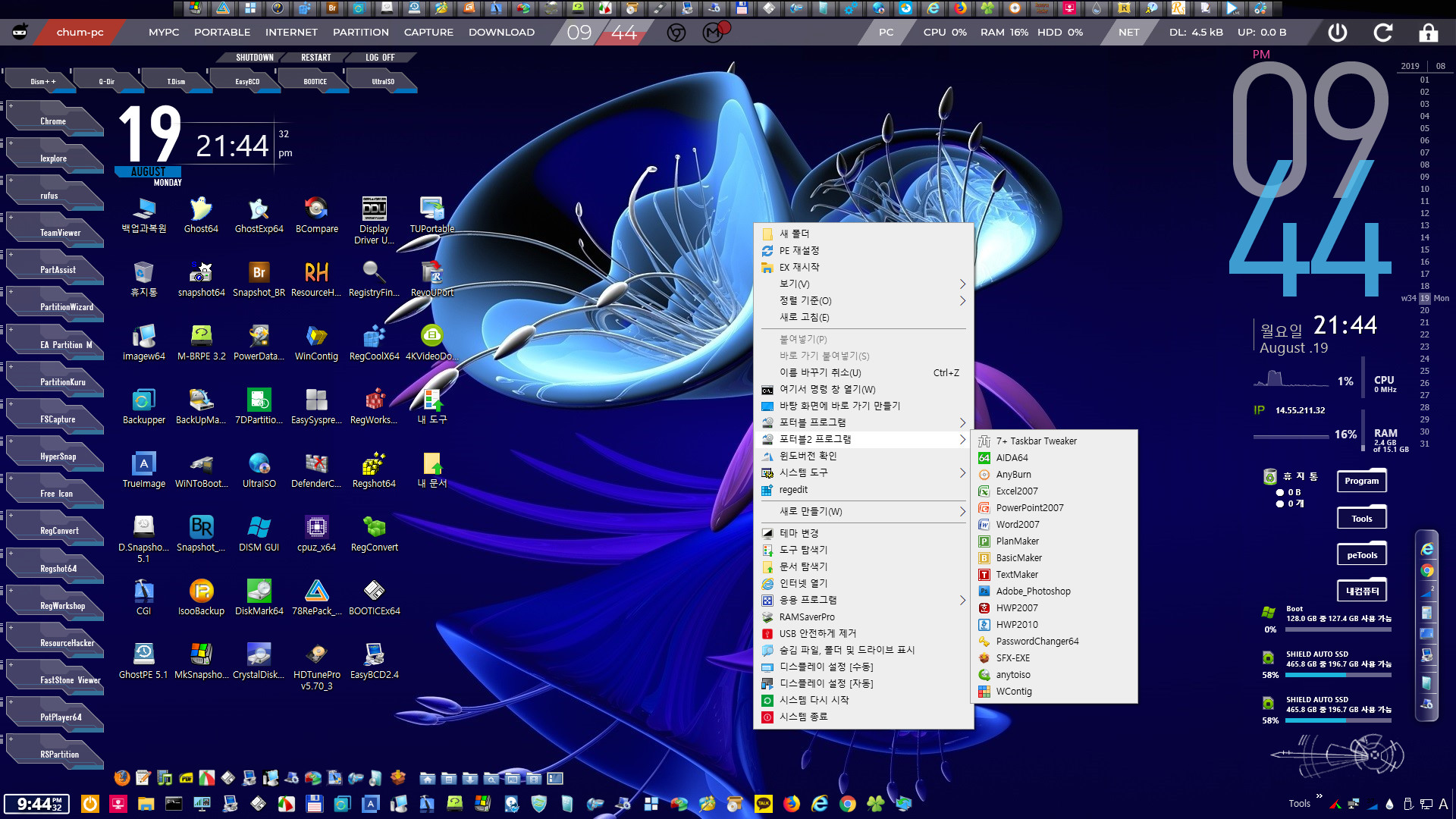Open the recycle bin 휴지통 desktop icon
Viewport: 1456px width, 819px height.
tap(143, 278)
